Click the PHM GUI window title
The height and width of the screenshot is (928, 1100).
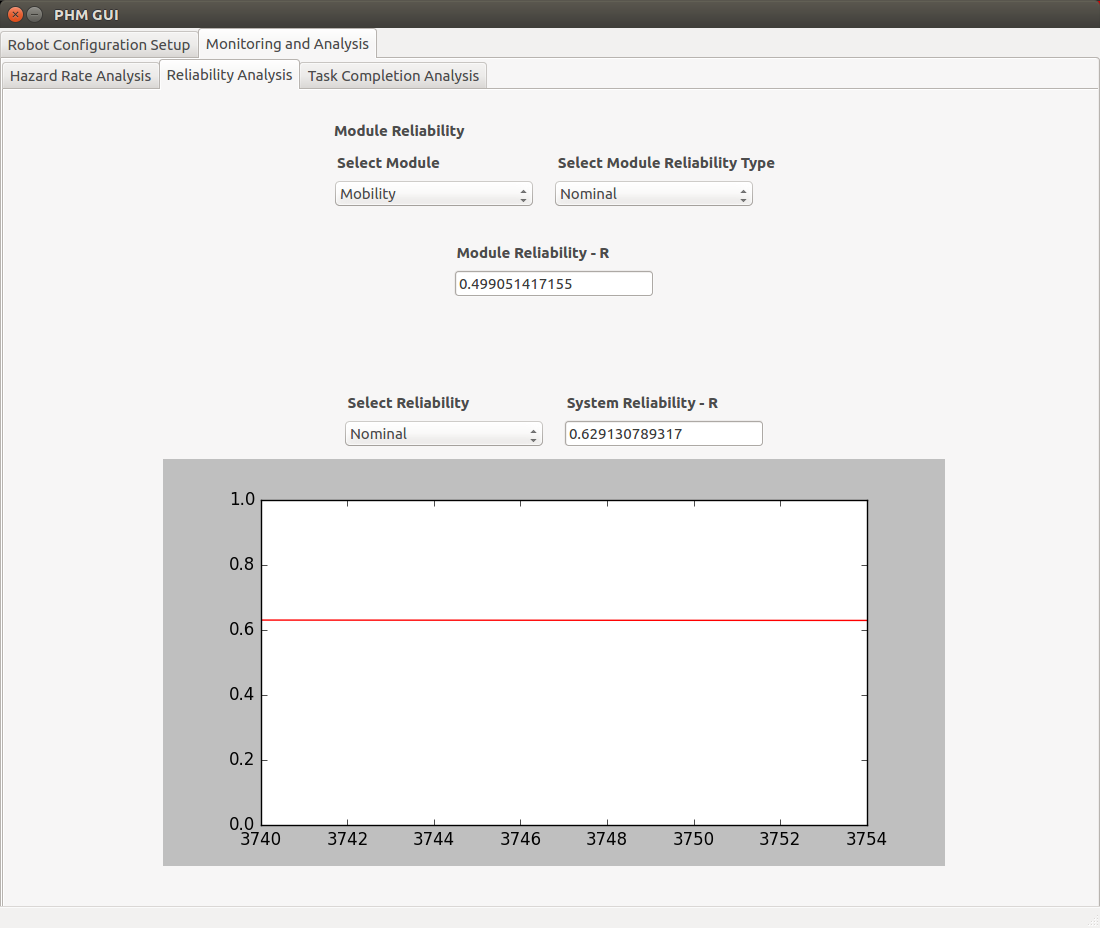[x=86, y=15]
